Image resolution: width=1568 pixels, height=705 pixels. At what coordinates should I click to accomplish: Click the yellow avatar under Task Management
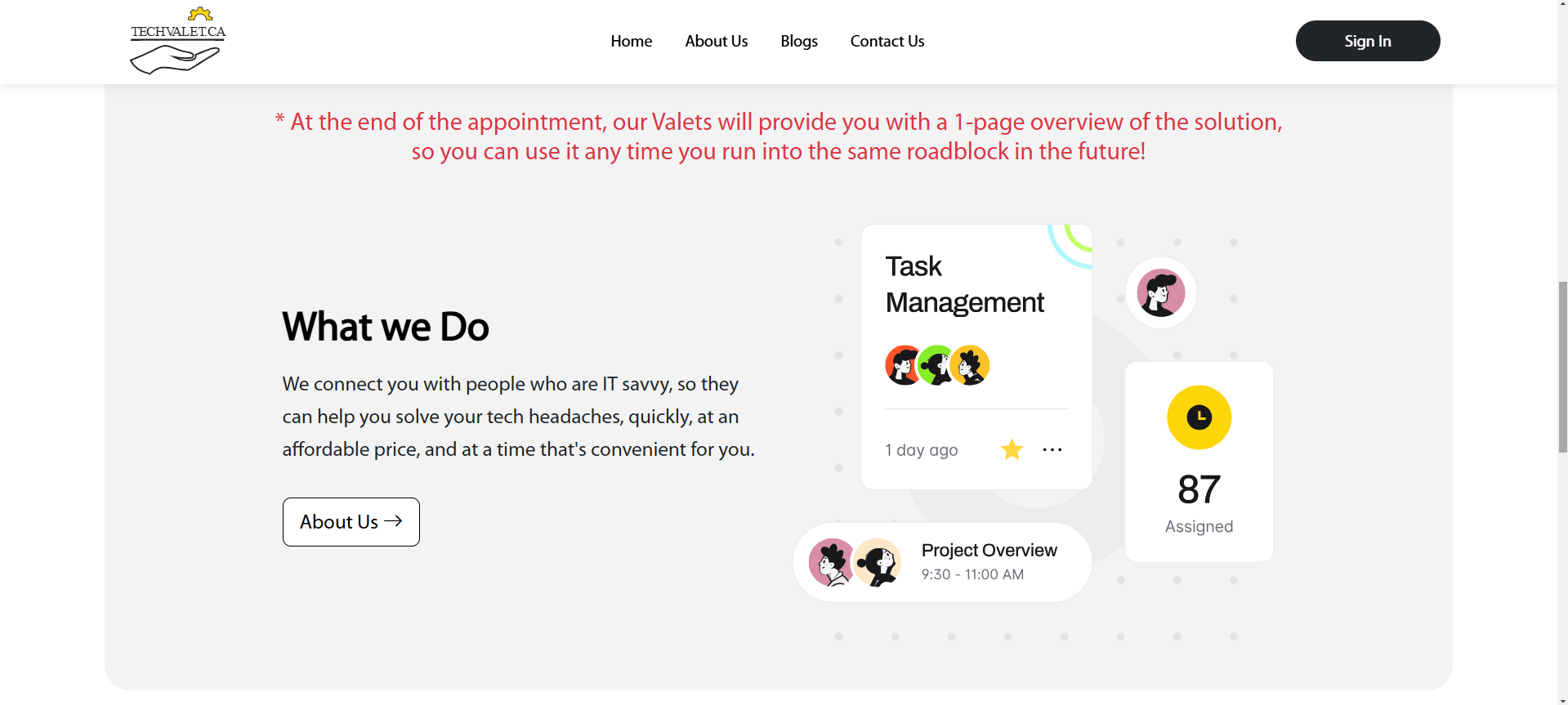[x=971, y=365]
